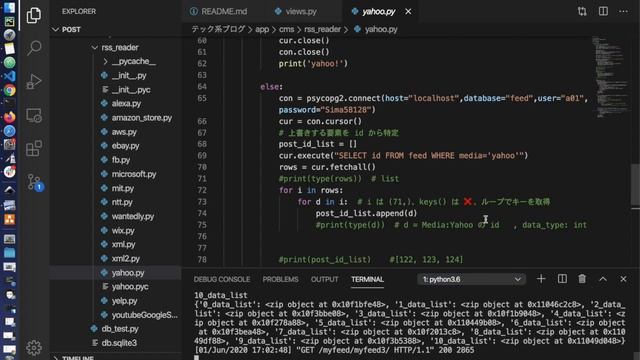
Task: Split the editor to the right
Action: click(x=603, y=11)
